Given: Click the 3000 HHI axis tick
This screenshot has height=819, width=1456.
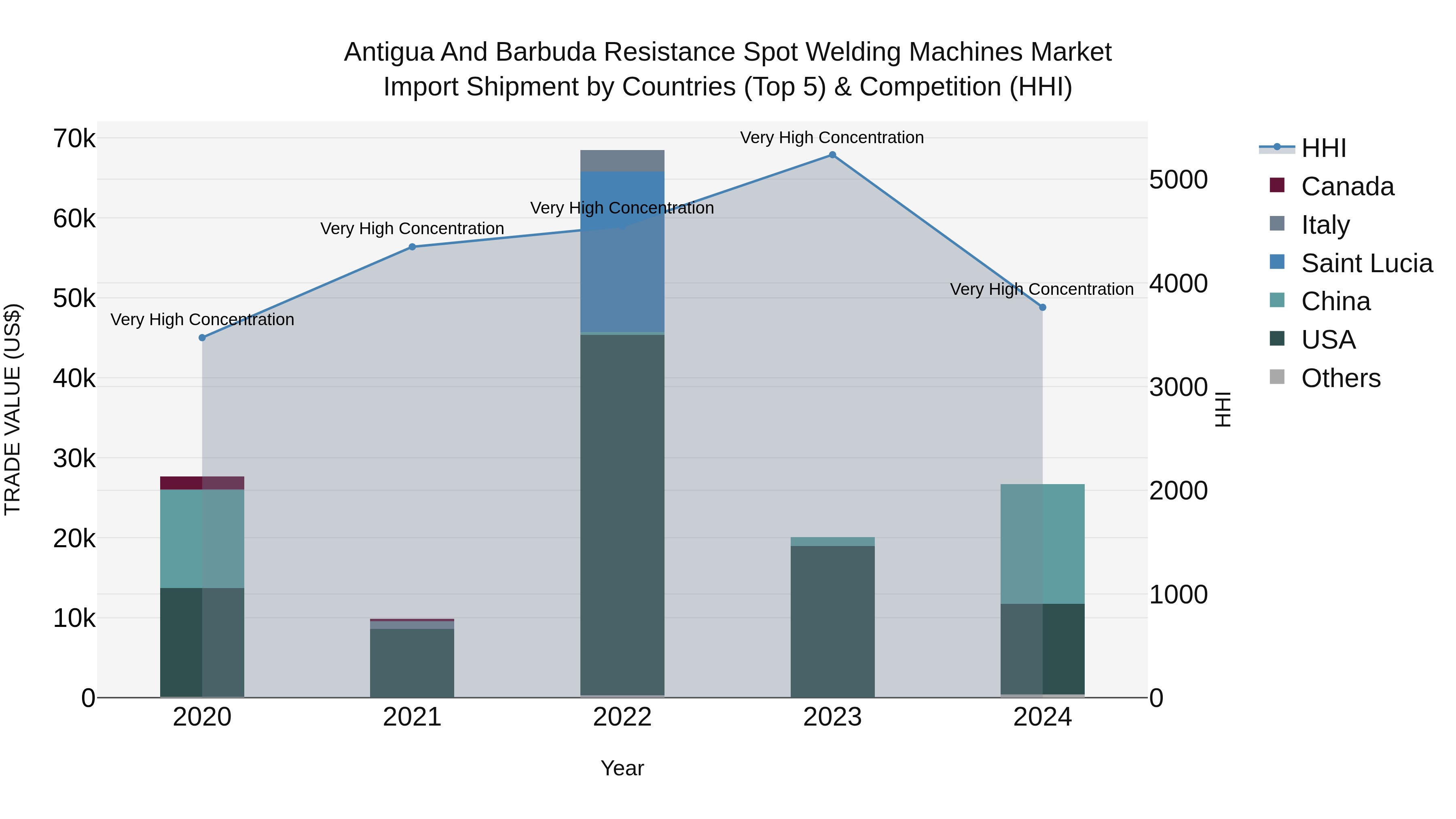Looking at the screenshot, I should pos(1179,387).
